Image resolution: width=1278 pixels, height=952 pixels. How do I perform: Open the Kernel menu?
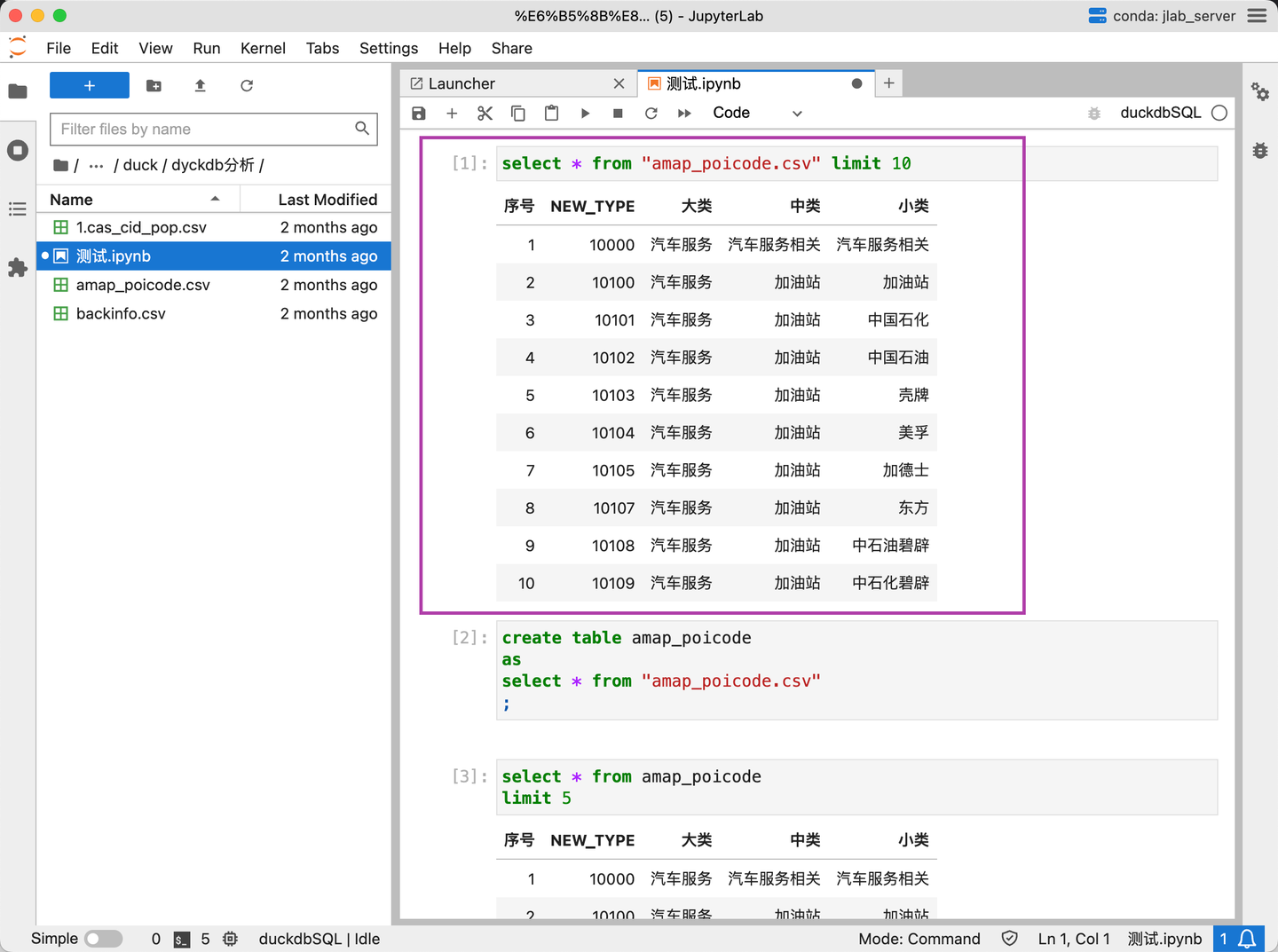pos(263,48)
